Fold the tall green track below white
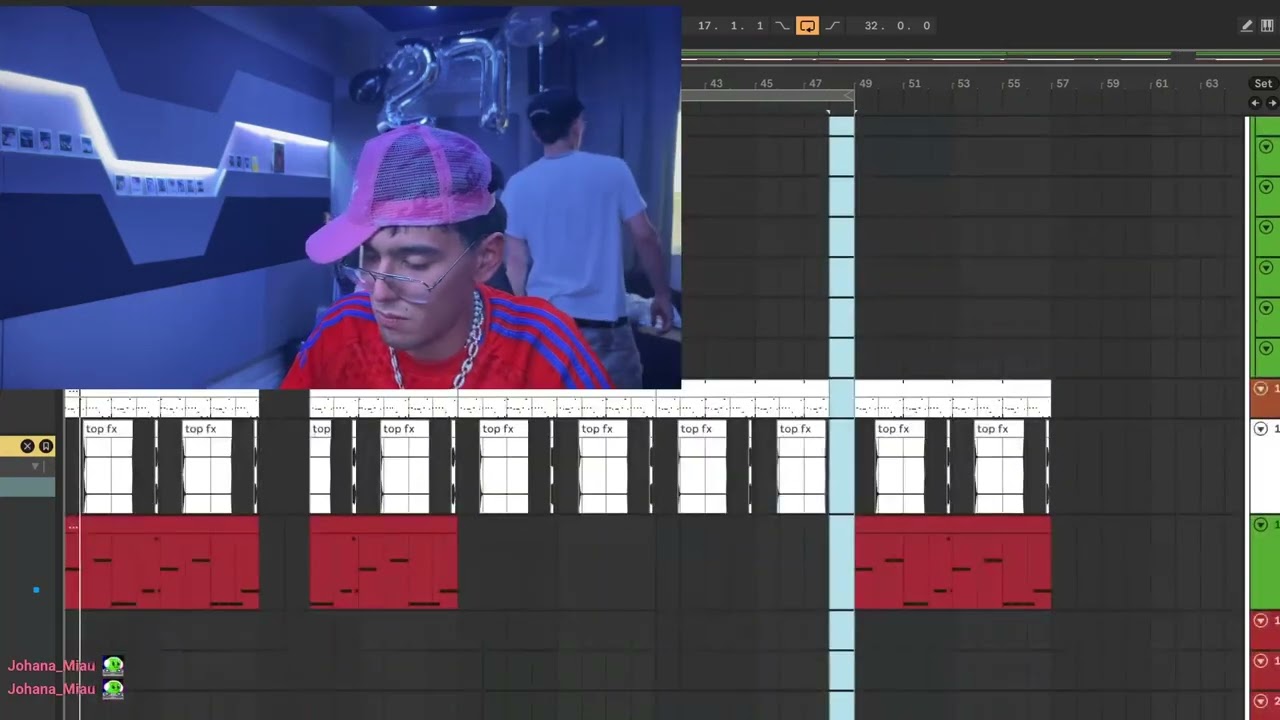Screen dimensions: 1280x720 point(1261,525)
